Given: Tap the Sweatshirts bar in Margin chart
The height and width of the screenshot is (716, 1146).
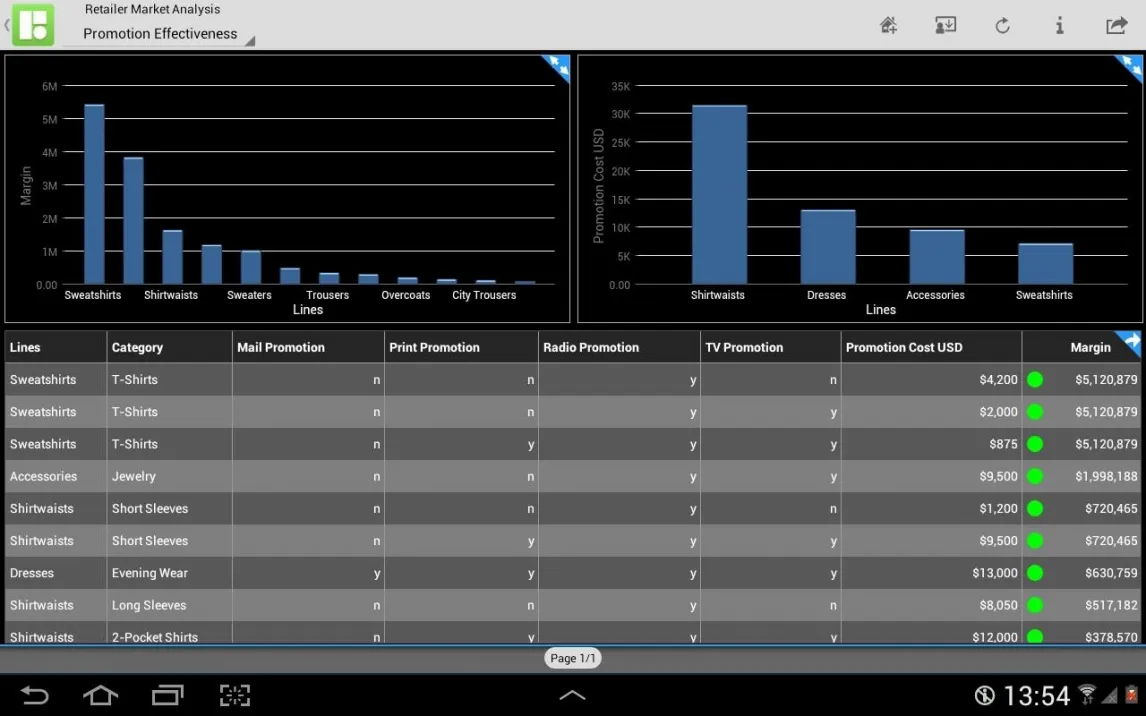Looking at the screenshot, I should [94, 195].
